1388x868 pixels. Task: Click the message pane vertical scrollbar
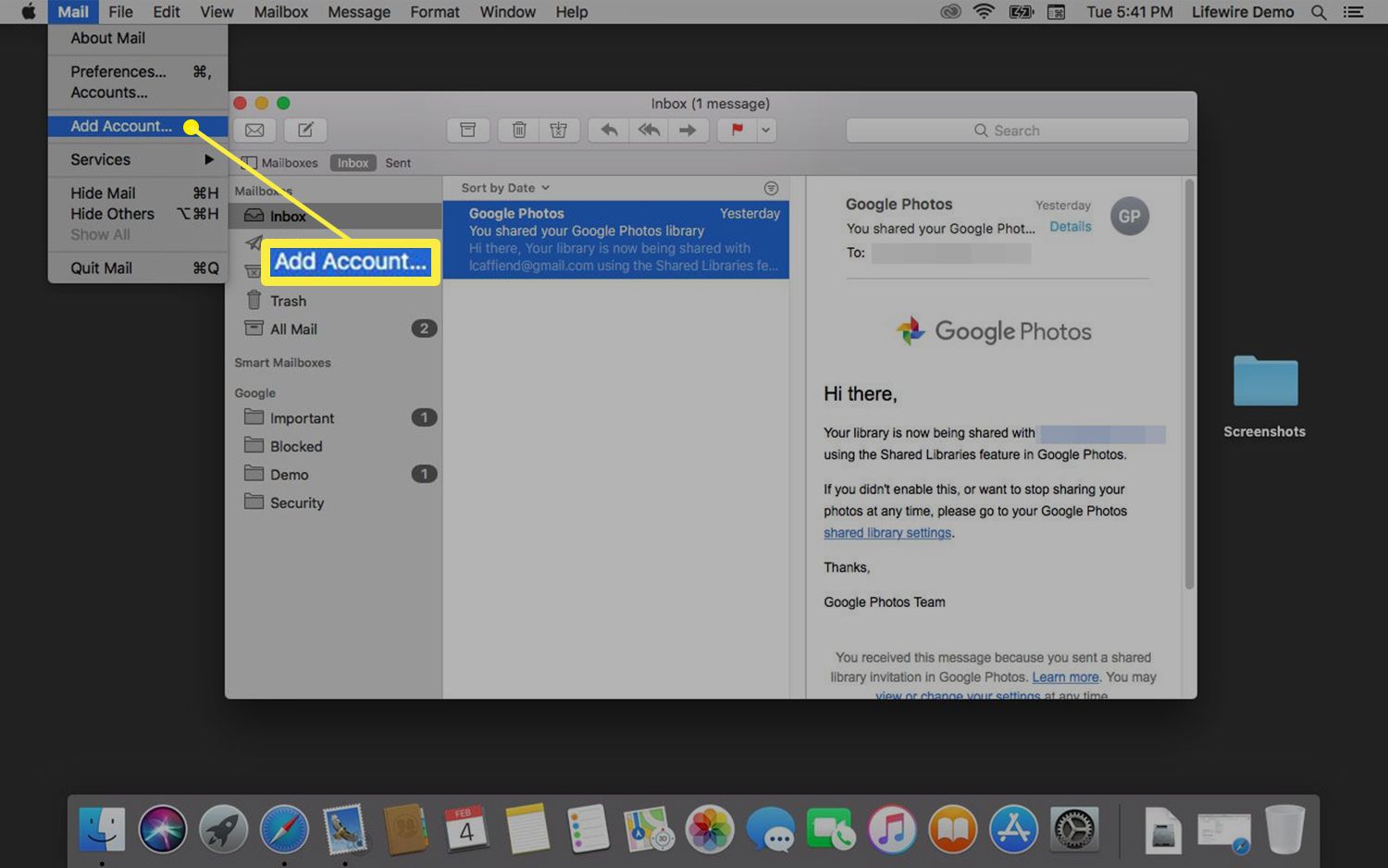[x=1189, y=384]
